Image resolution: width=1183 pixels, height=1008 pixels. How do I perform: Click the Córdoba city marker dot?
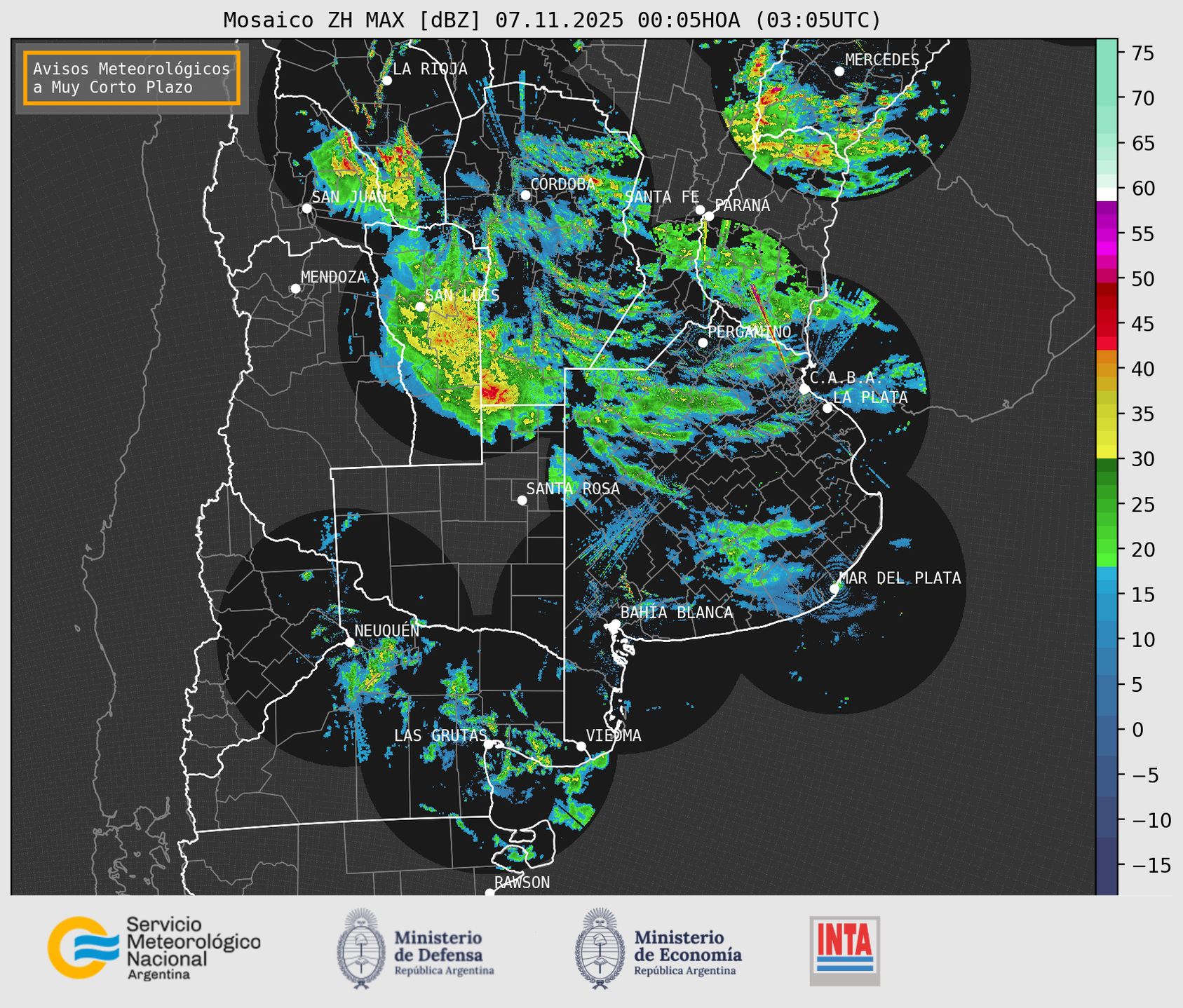[x=525, y=195]
